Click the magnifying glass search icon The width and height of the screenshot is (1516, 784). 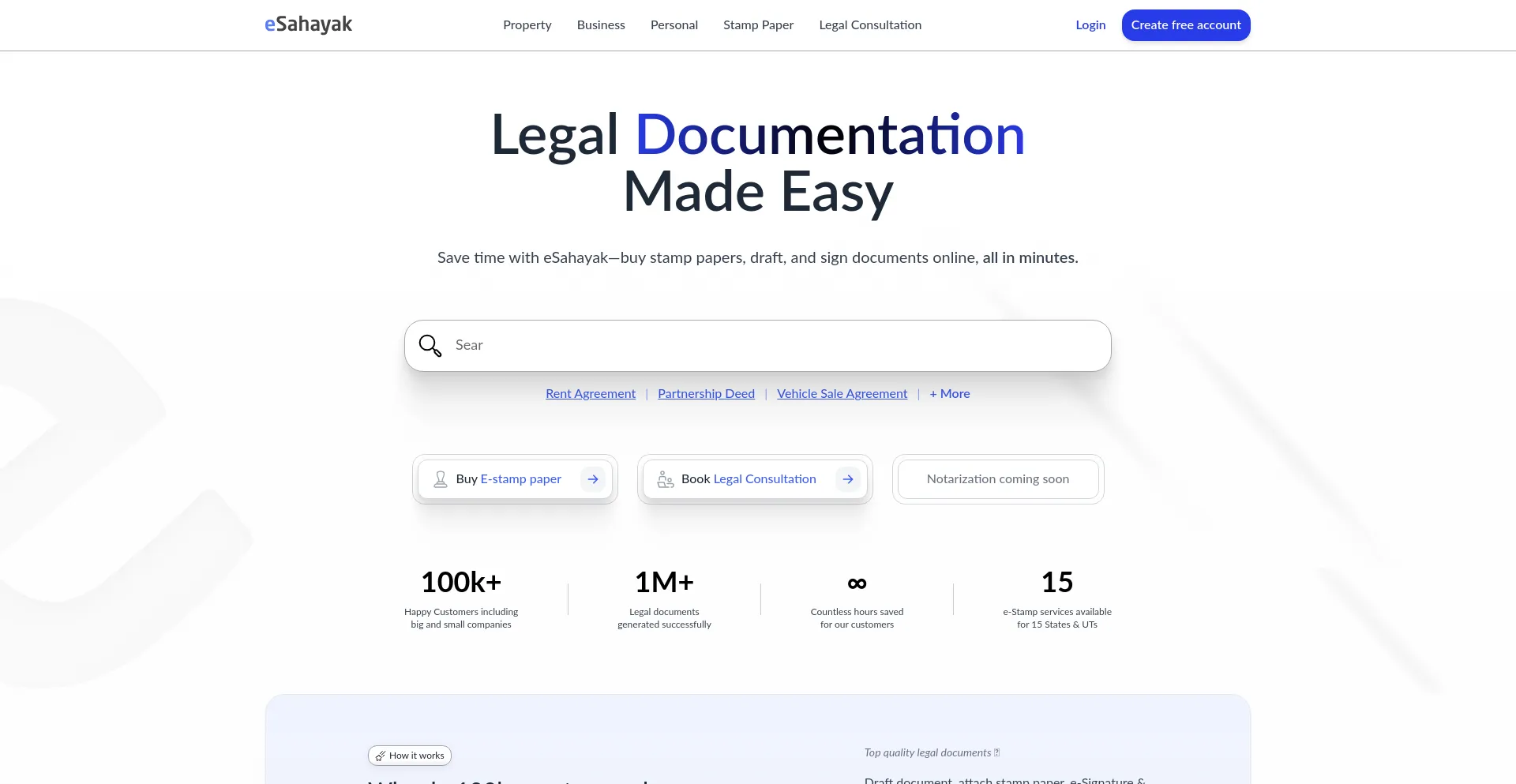click(x=430, y=346)
